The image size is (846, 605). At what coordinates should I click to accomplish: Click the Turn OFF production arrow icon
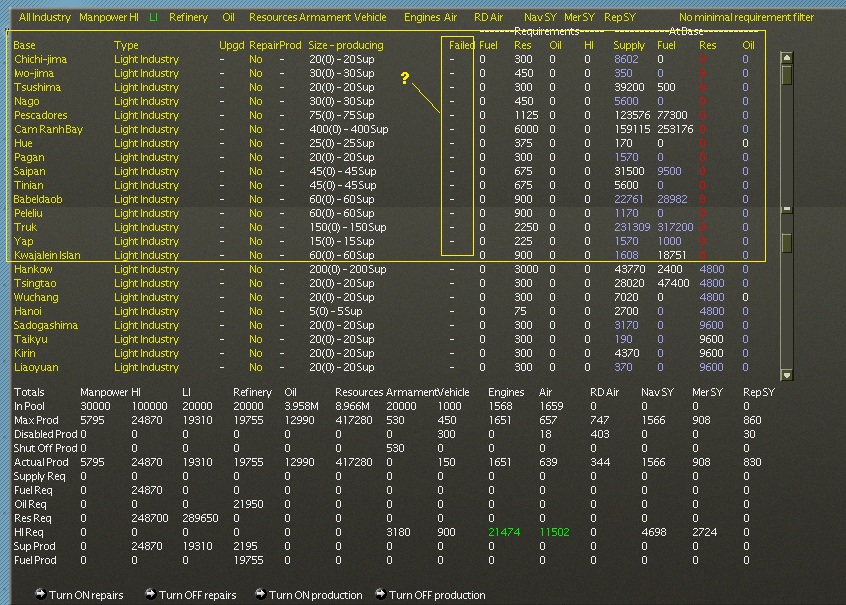(x=380, y=594)
